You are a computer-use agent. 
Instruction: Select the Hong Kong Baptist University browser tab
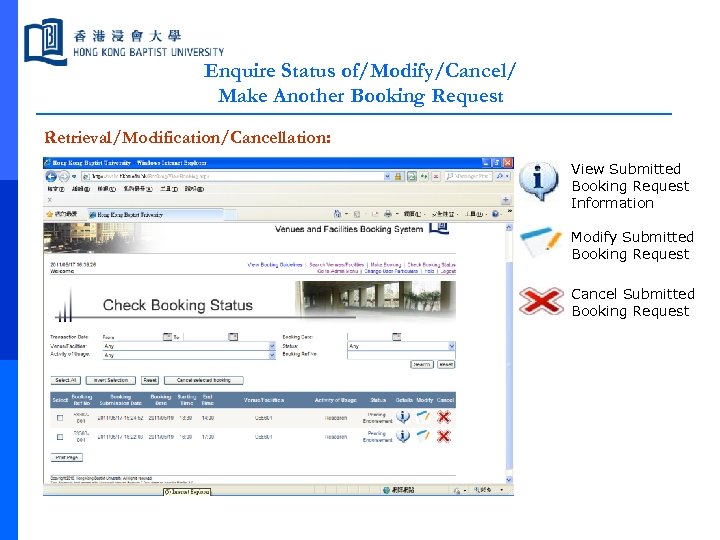coord(155,214)
